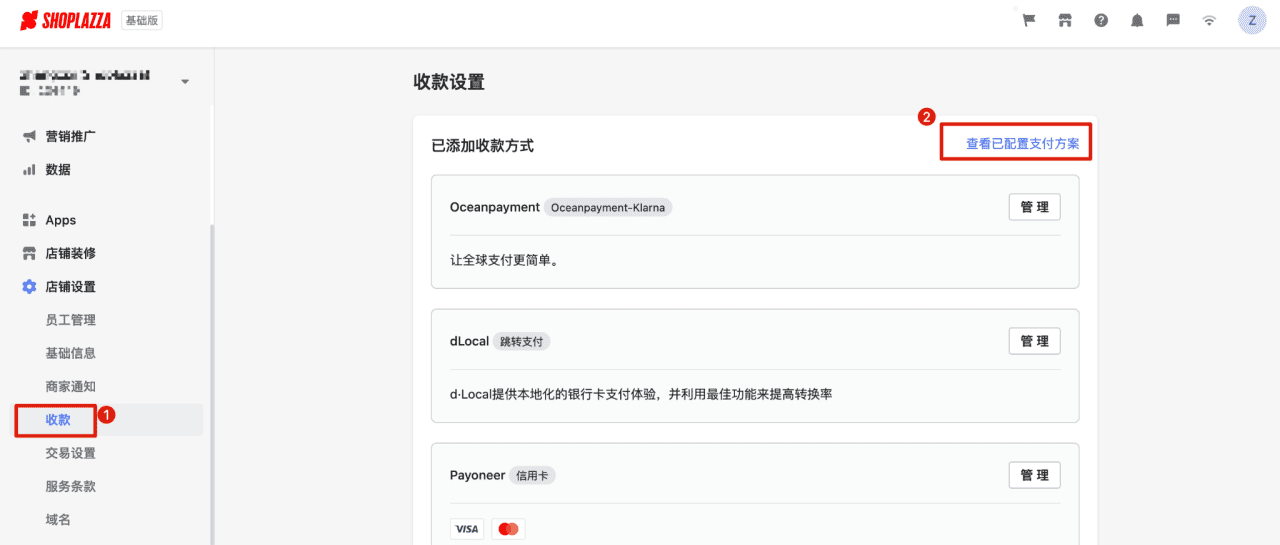The width and height of the screenshot is (1280, 545).
Task: Click 管理 for dLocal
Action: pyautogui.click(x=1034, y=341)
